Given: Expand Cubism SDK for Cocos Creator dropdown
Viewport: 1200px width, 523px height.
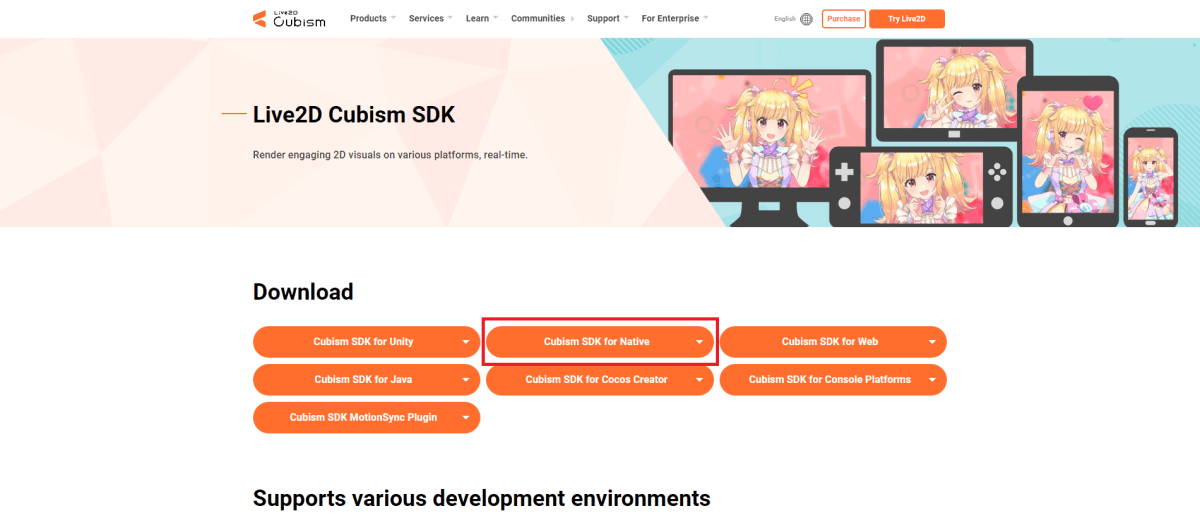Looking at the screenshot, I should pyautogui.click(x=600, y=380).
